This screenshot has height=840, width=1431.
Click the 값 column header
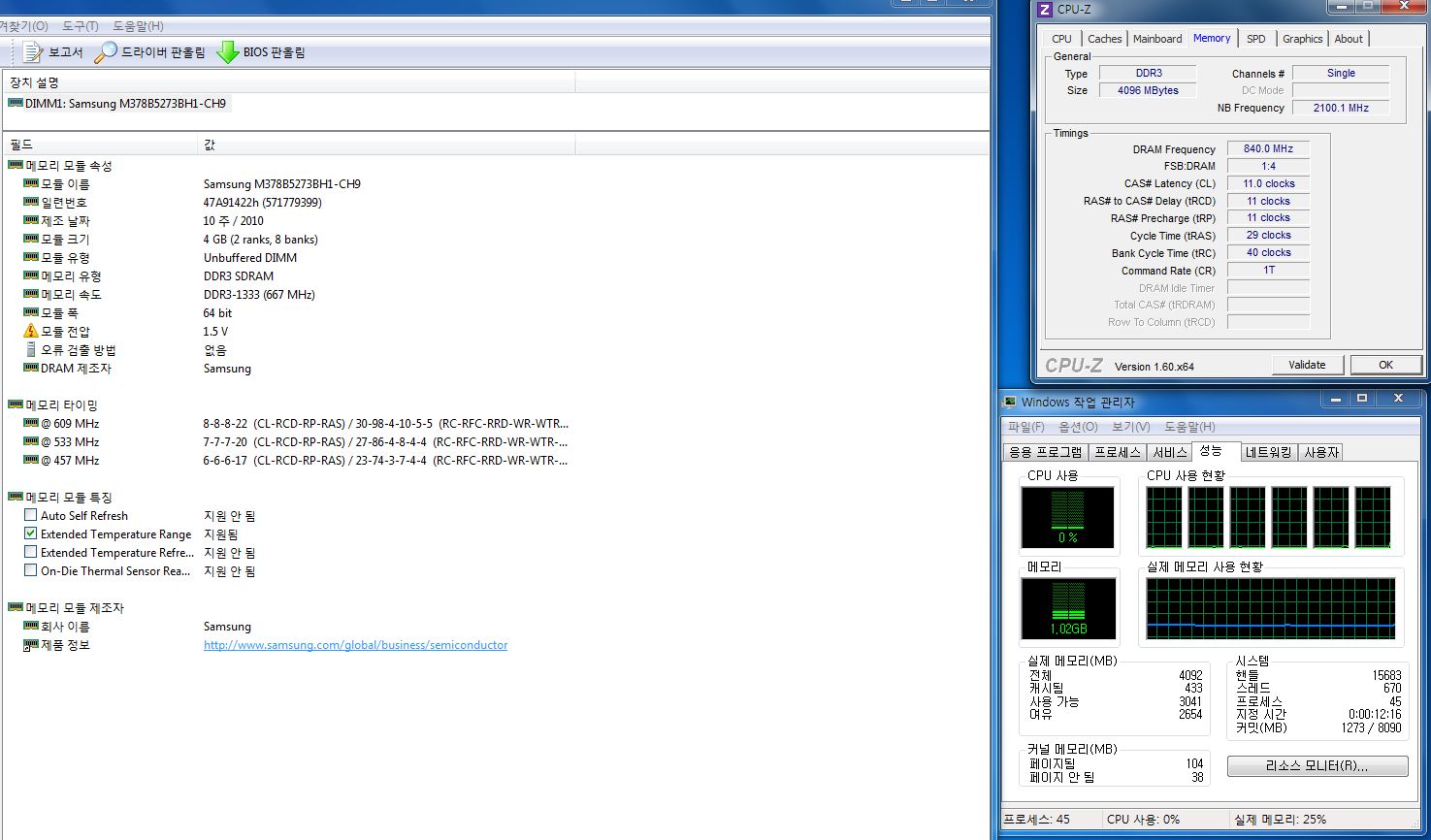[x=386, y=144]
